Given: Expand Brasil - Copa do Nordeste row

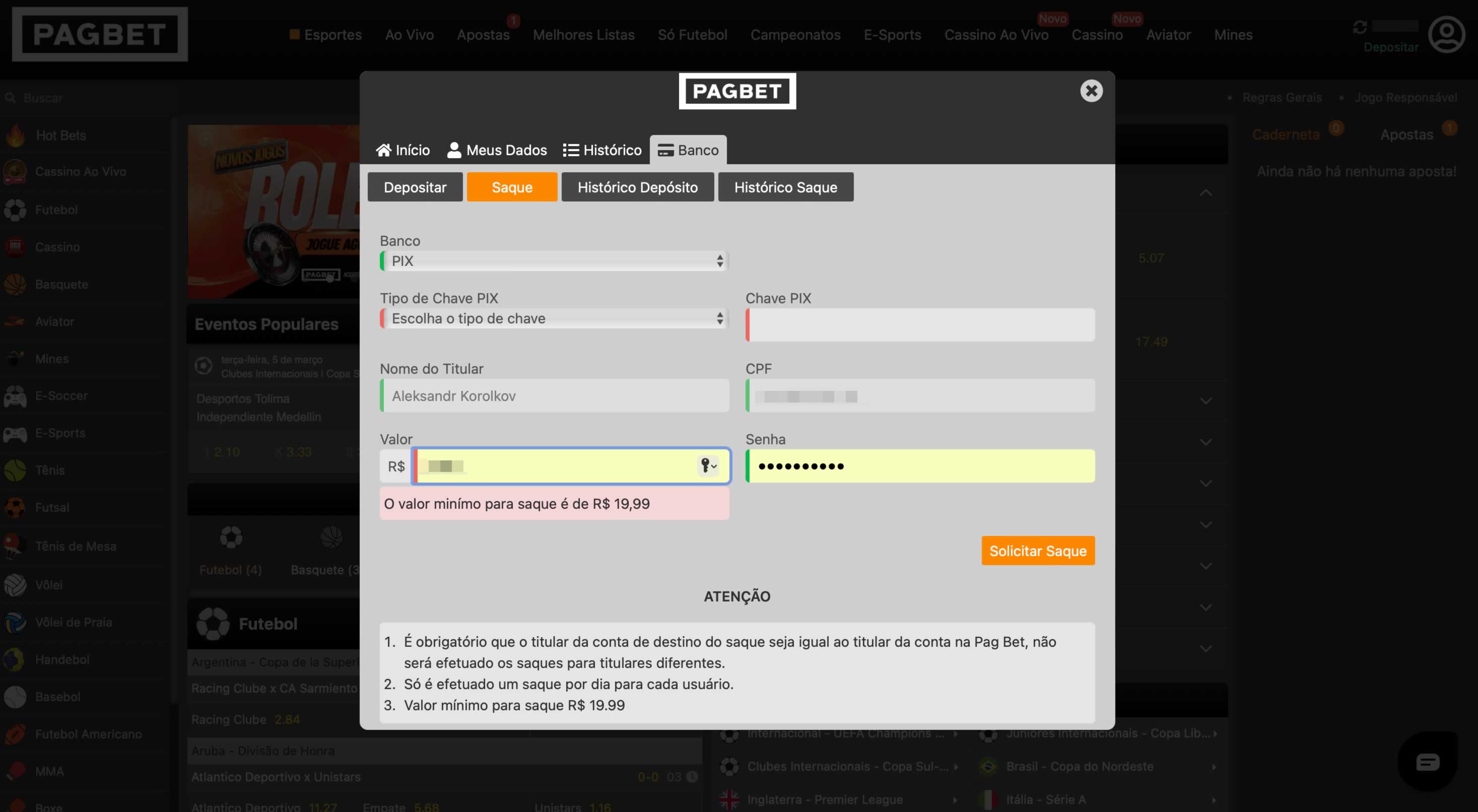Looking at the screenshot, I should 1098,767.
